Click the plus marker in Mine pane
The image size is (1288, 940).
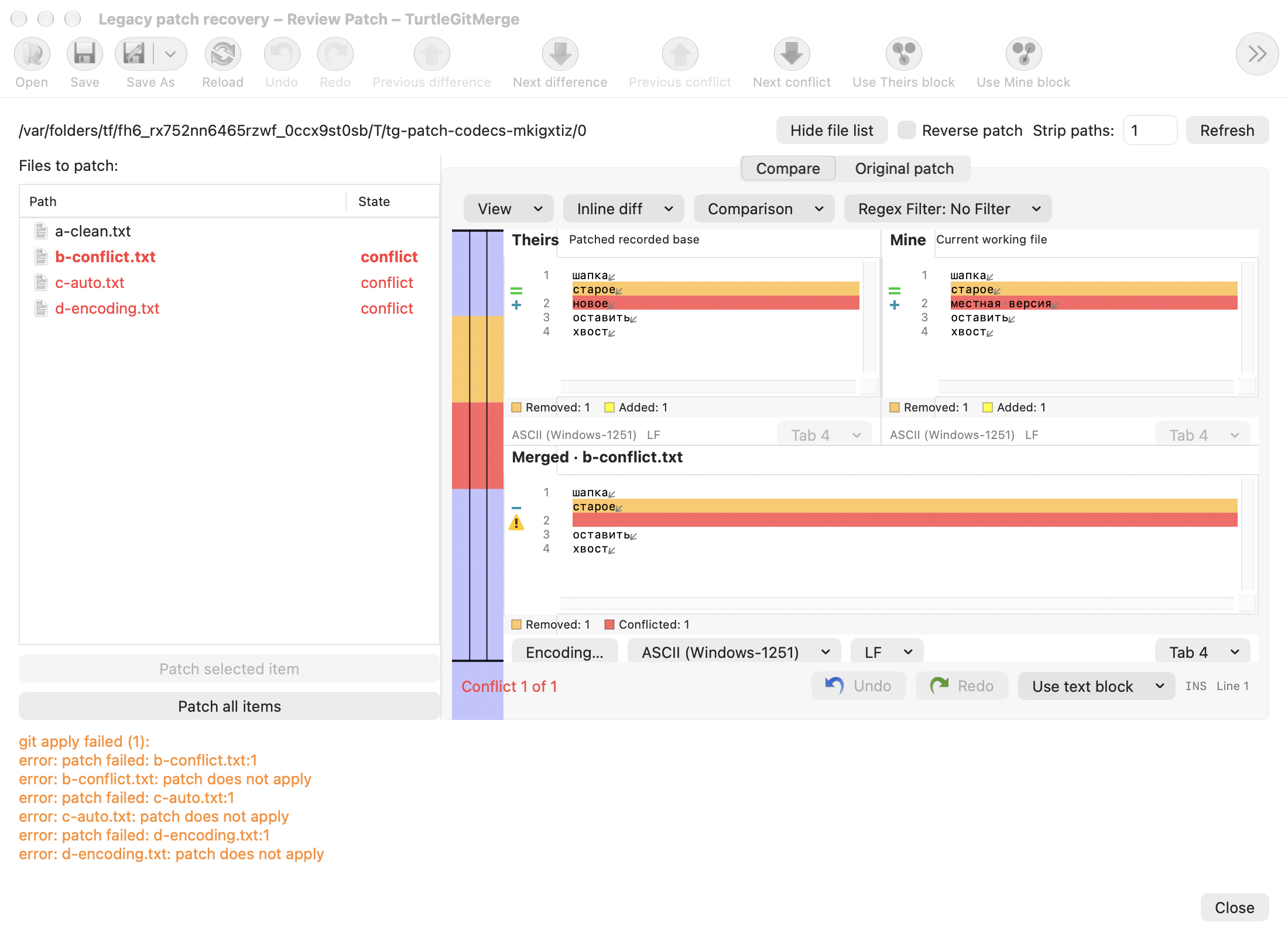[x=895, y=305]
